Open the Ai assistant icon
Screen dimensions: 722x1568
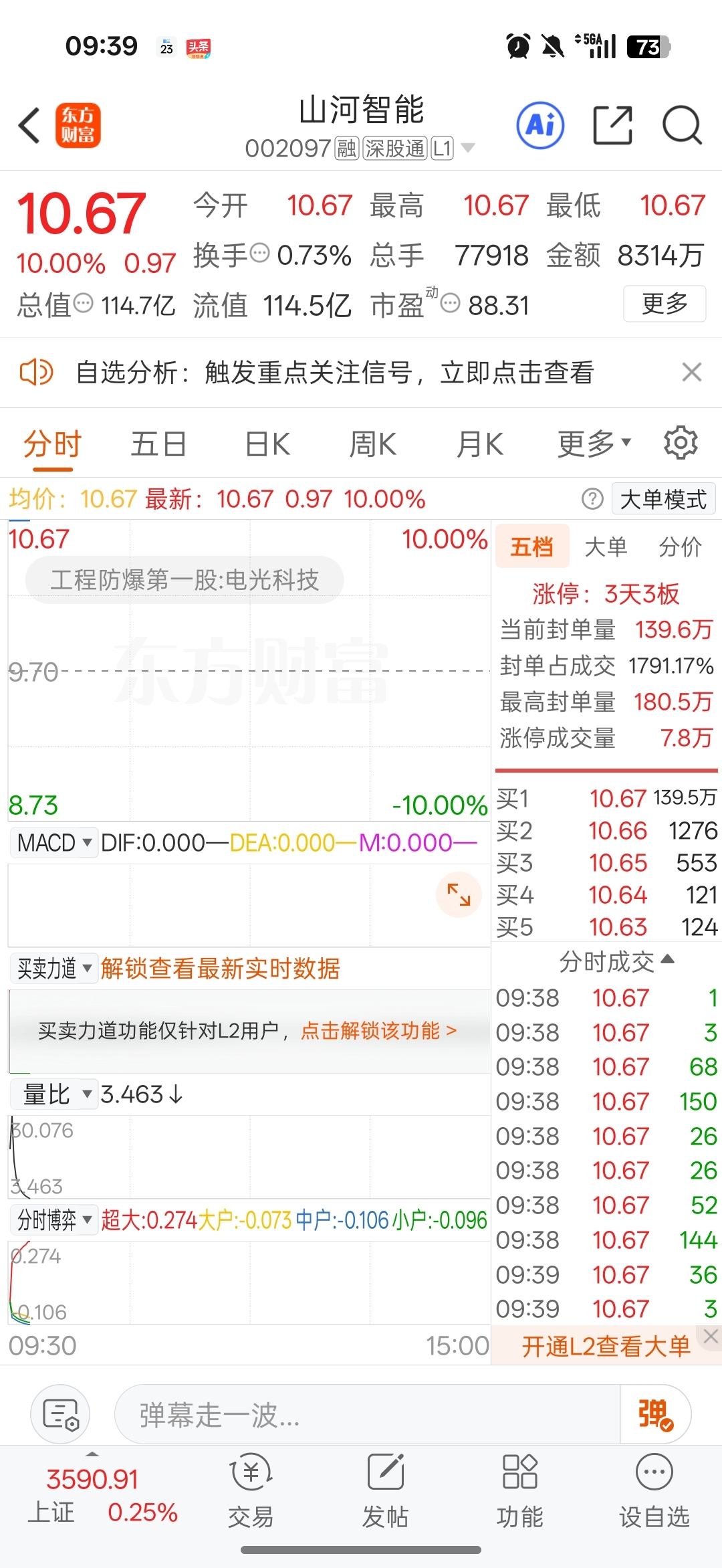click(x=540, y=125)
